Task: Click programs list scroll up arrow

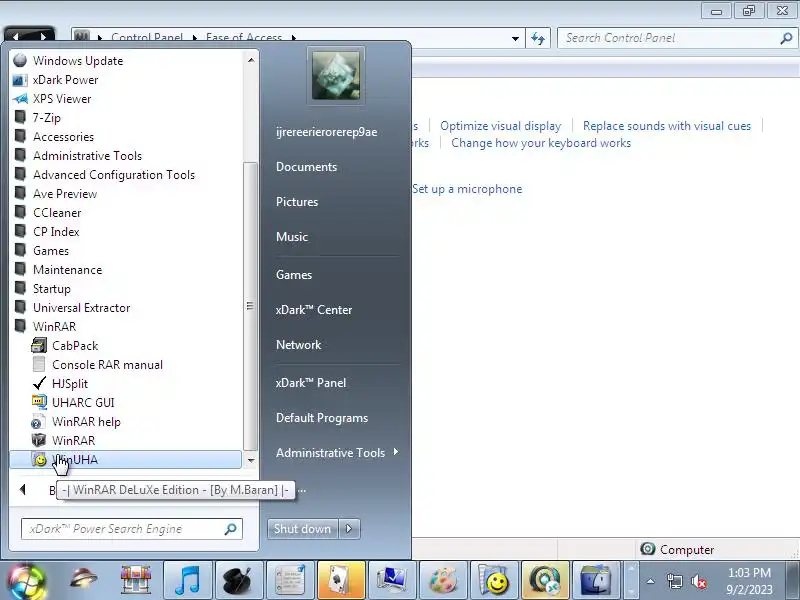Action: [251, 60]
